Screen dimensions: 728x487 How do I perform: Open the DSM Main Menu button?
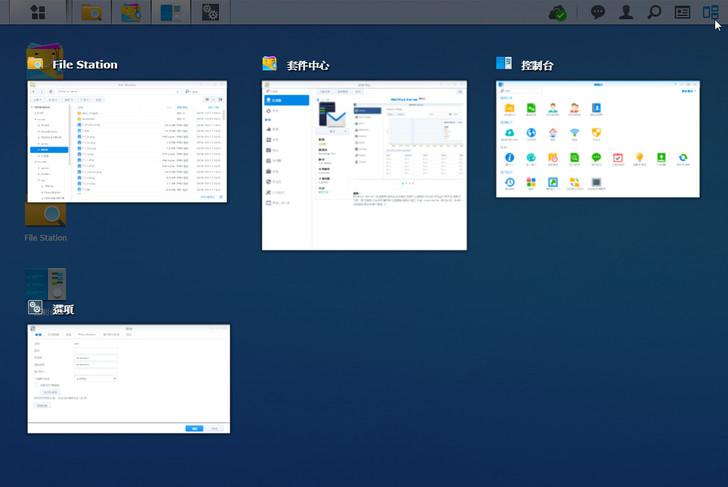(x=37, y=12)
